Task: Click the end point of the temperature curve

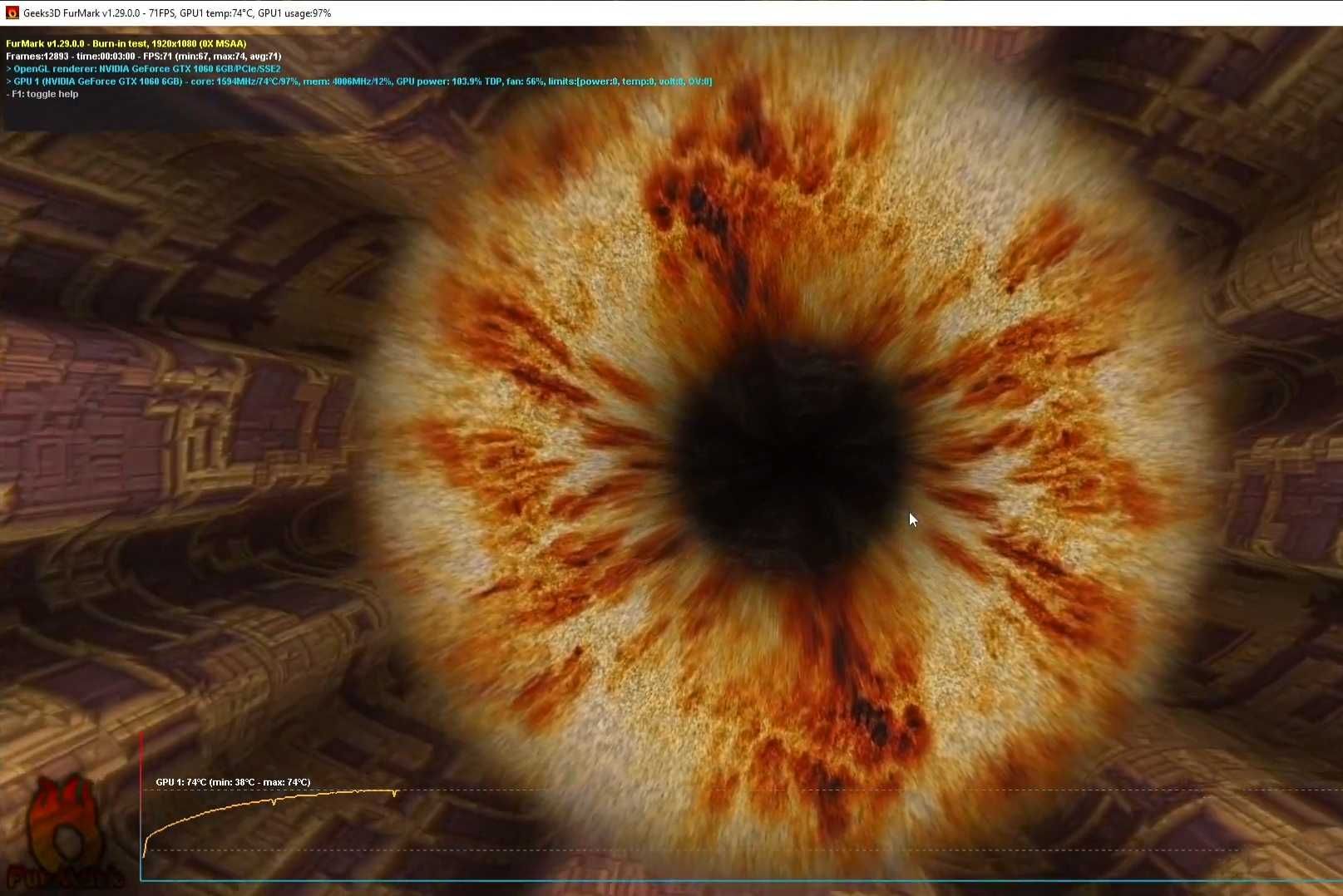Action: [x=397, y=791]
